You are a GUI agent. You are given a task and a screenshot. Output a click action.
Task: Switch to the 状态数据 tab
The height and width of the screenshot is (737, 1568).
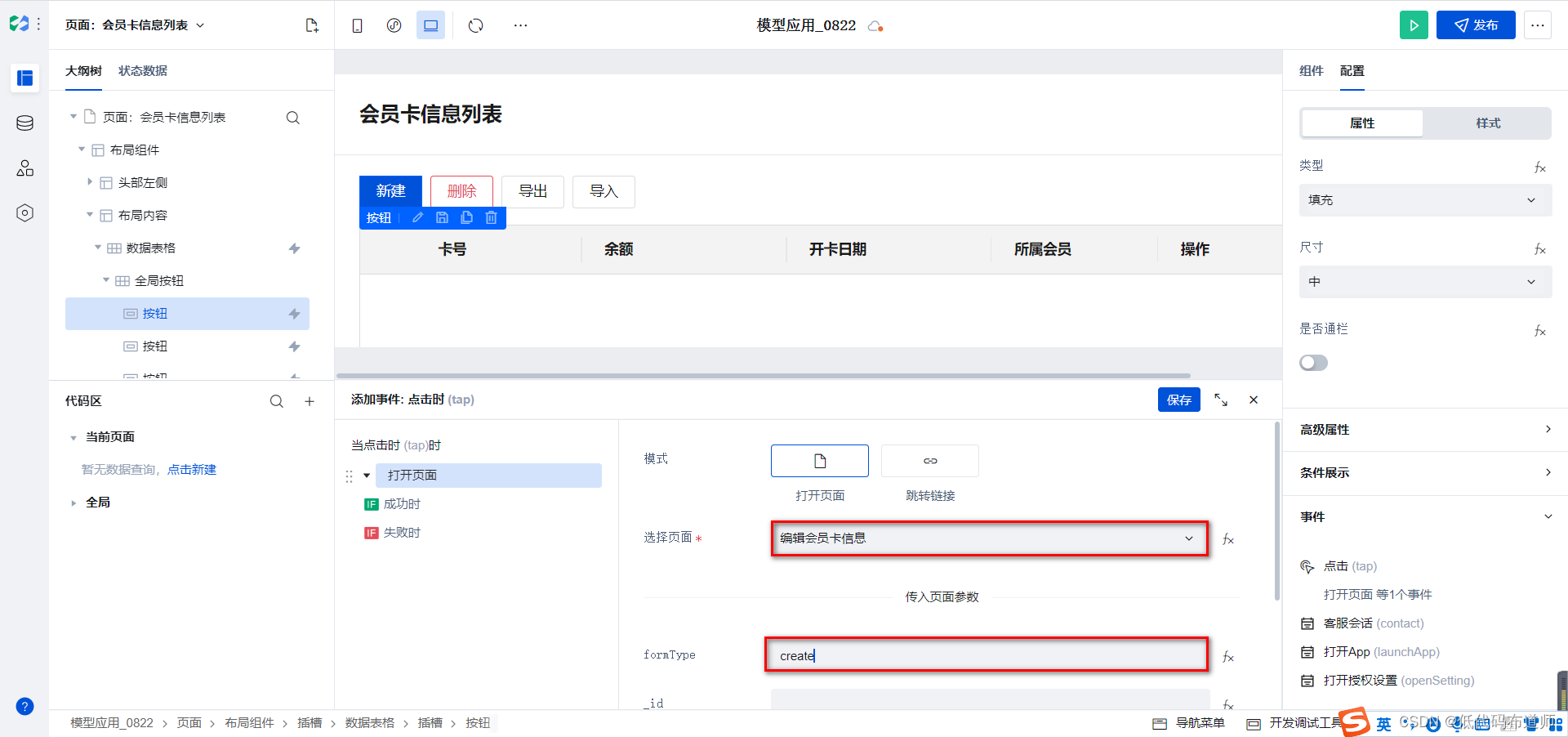(143, 71)
